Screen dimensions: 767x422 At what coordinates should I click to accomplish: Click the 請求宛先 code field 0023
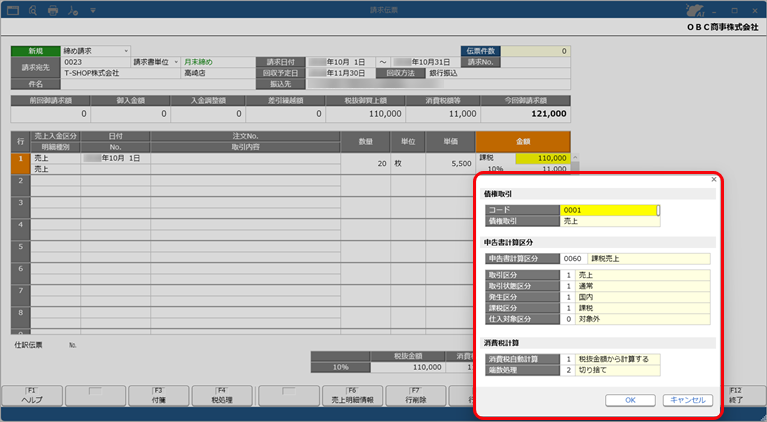pos(96,62)
